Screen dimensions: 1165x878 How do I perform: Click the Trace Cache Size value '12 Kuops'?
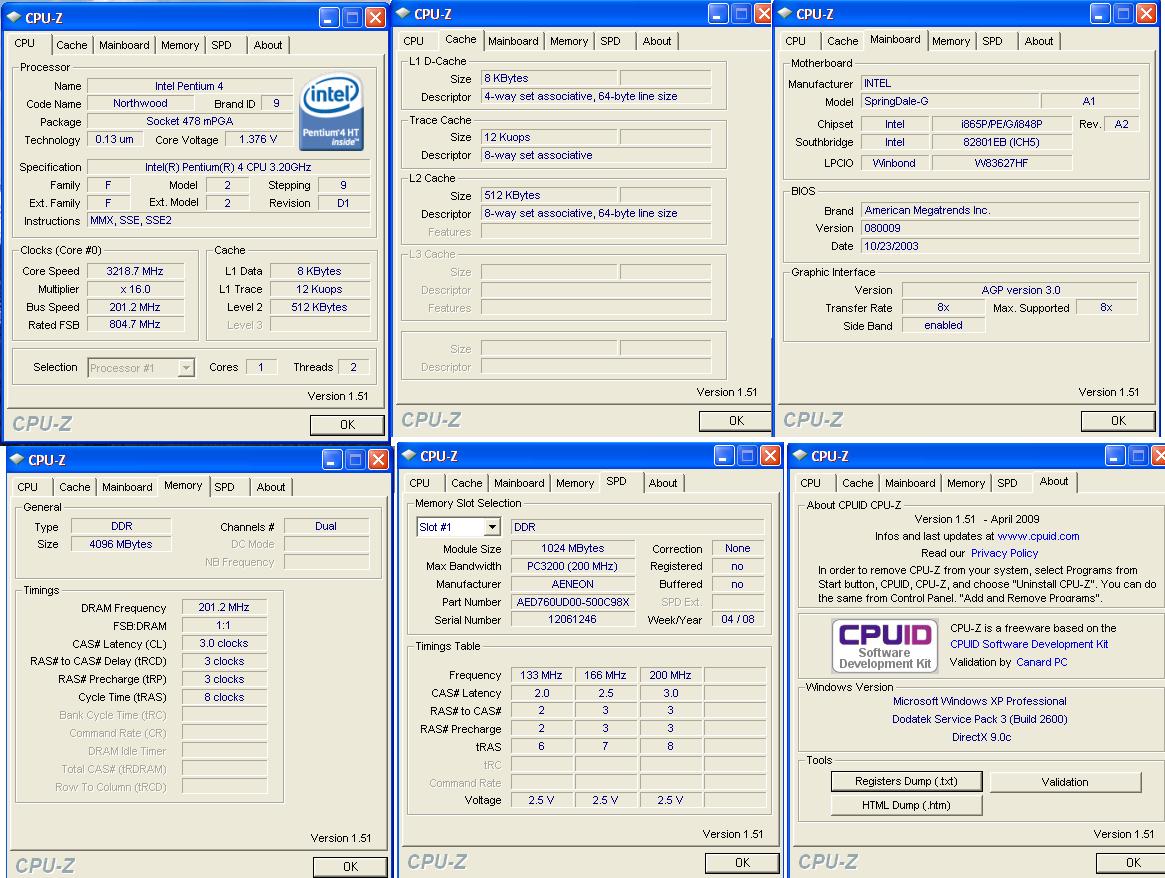coord(549,137)
